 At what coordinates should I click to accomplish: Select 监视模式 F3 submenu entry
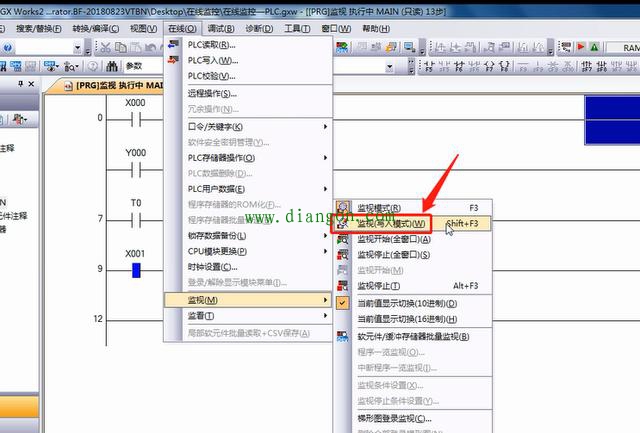(413, 208)
